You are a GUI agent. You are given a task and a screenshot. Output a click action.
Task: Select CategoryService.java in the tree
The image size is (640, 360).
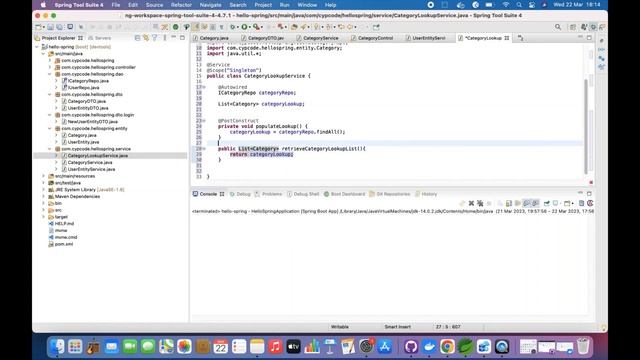tap(90, 162)
